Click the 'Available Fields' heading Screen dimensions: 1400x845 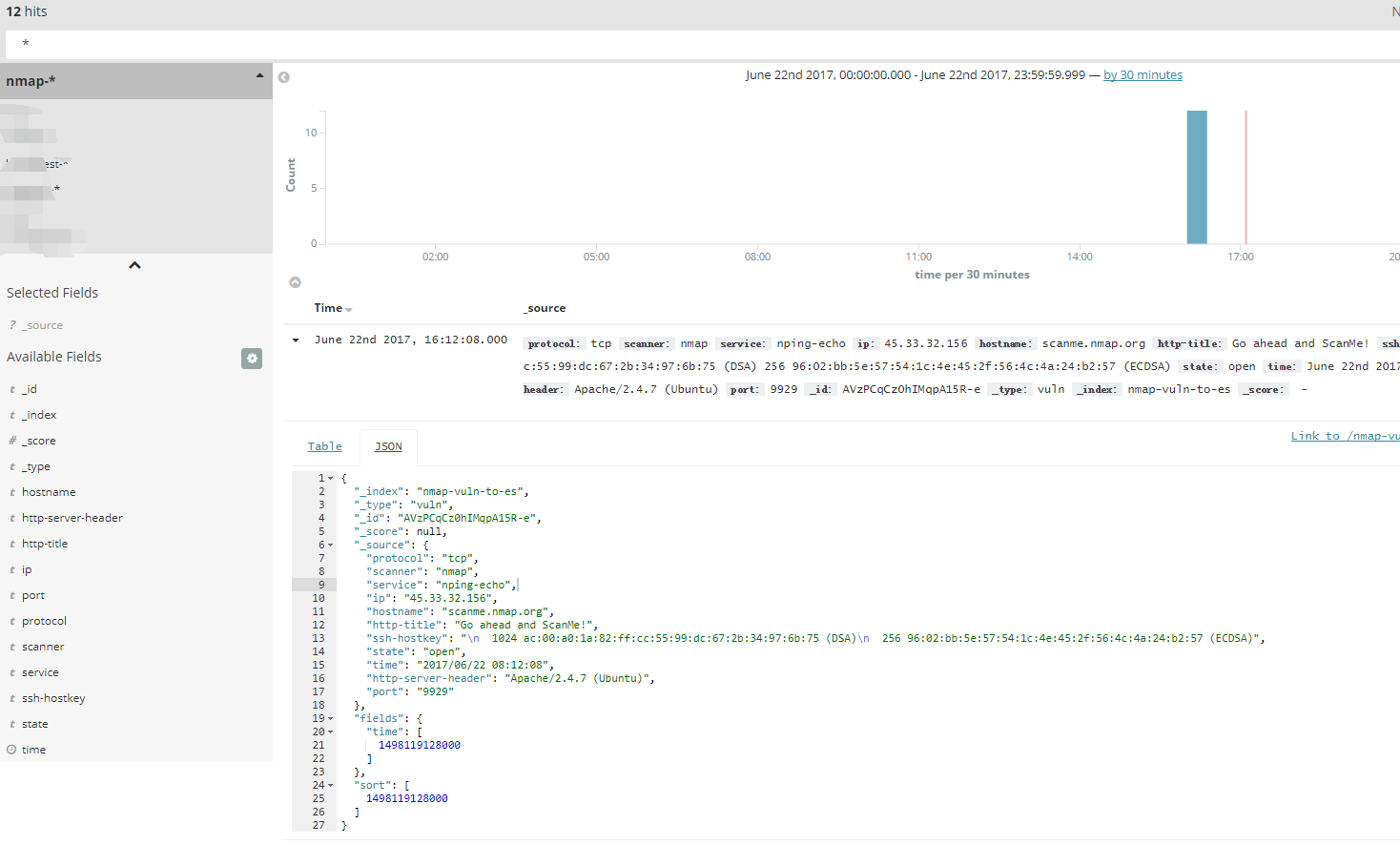[54, 357]
